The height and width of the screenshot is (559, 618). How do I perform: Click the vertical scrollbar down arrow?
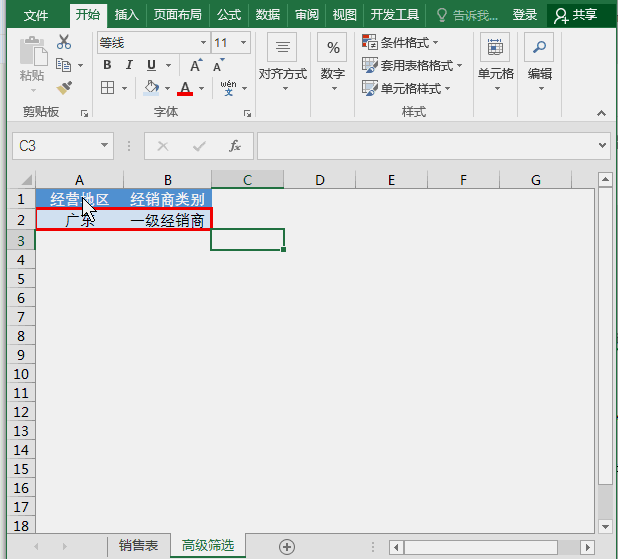pyautogui.click(x=605, y=526)
